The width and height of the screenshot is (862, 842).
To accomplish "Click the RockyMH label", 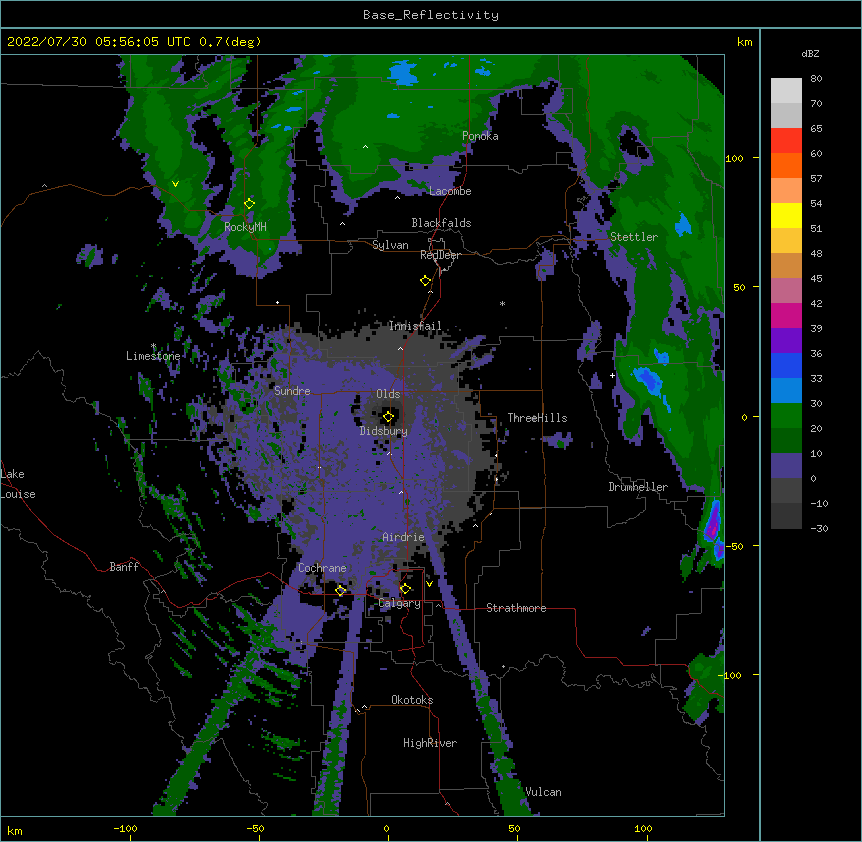I will click(245, 227).
